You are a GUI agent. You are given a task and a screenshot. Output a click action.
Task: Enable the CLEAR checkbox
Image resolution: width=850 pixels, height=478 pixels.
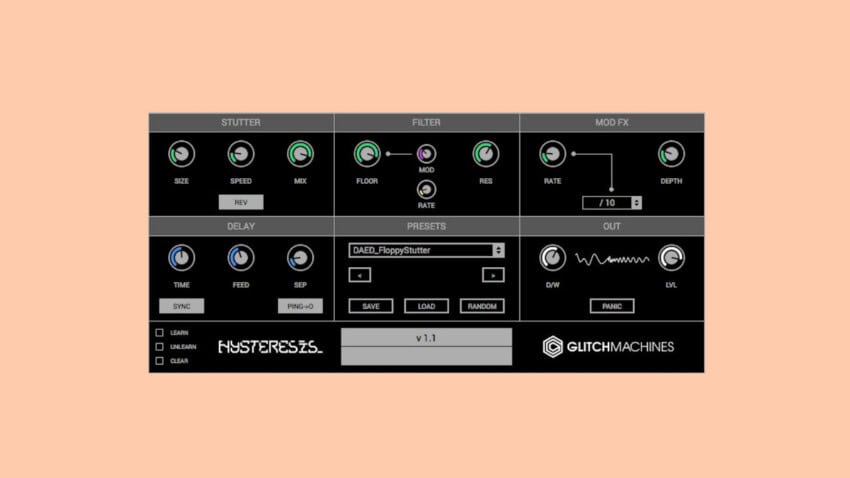159,361
